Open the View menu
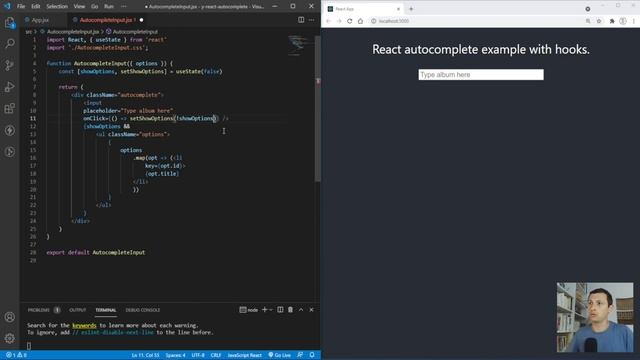The image size is (640, 360). (79, 7)
